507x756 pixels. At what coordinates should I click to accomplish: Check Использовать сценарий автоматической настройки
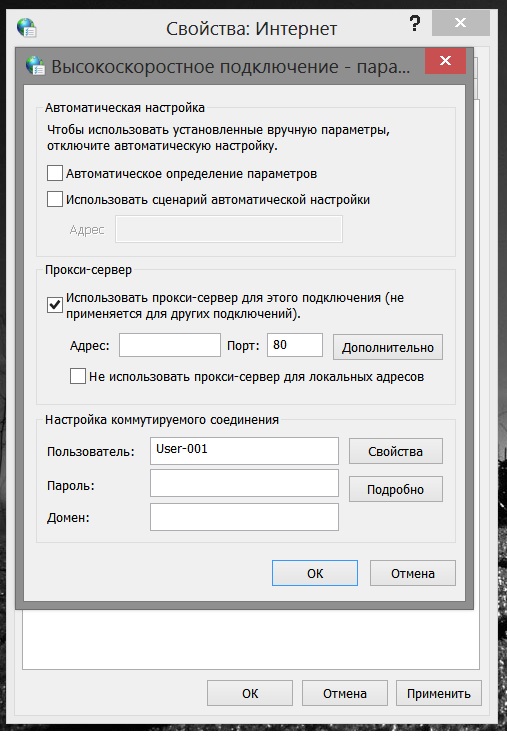54,199
